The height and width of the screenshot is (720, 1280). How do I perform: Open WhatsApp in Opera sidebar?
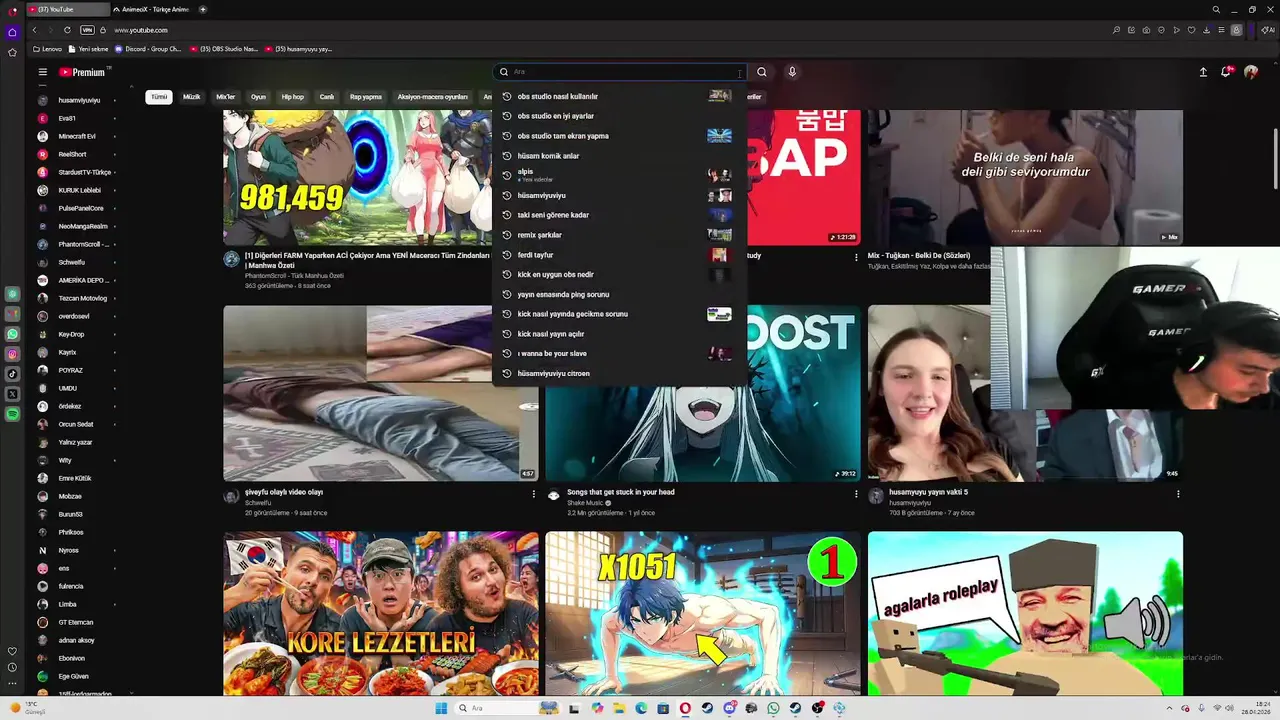point(12,334)
